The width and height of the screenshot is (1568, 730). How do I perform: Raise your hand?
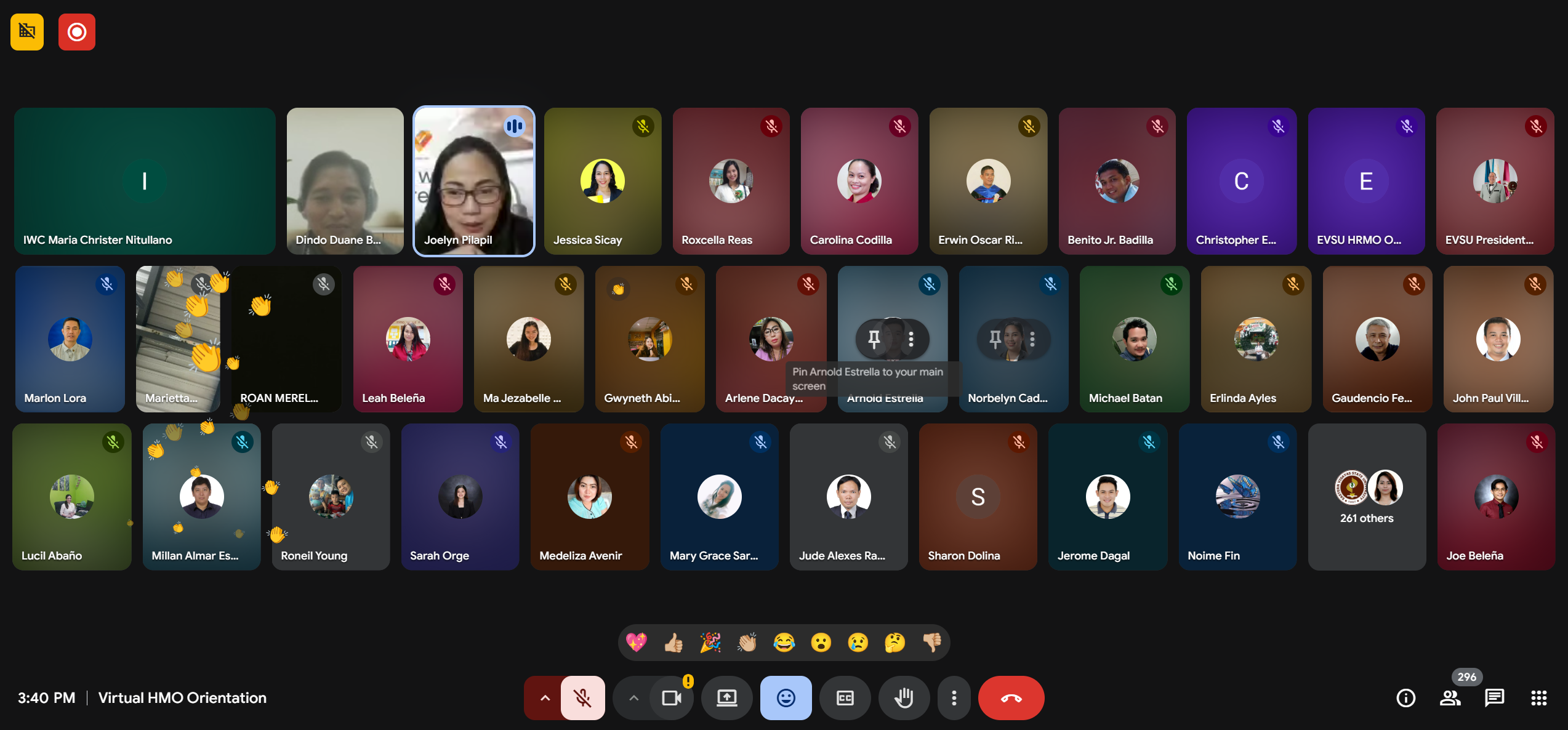pyautogui.click(x=904, y=698)
